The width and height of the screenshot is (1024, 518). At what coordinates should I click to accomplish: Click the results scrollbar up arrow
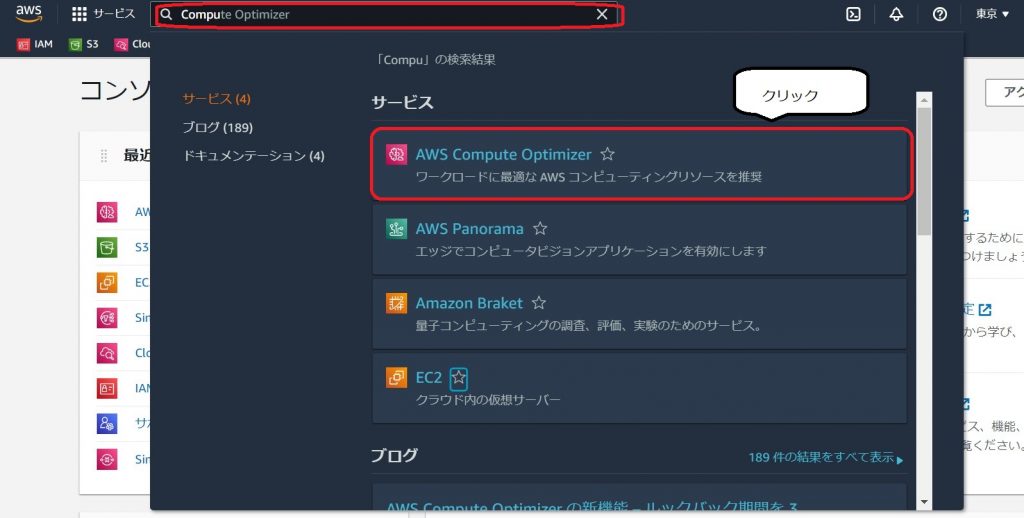point(923,100)
